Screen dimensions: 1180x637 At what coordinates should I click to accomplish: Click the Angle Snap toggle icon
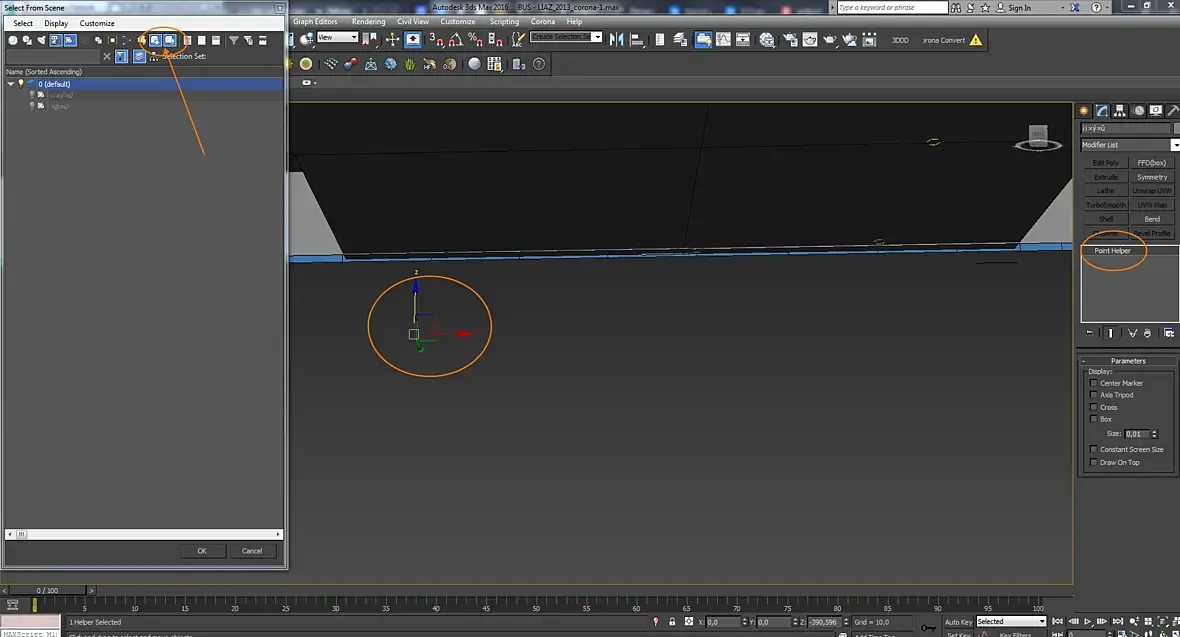[x=456, y=40]
